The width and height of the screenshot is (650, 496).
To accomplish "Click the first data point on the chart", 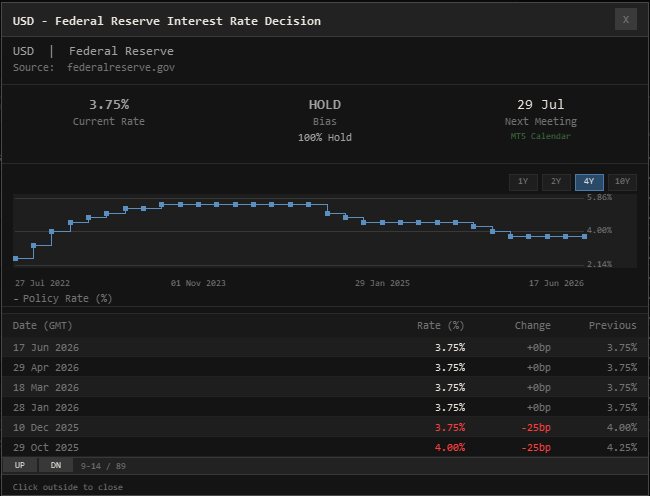I will pos(16,258).
